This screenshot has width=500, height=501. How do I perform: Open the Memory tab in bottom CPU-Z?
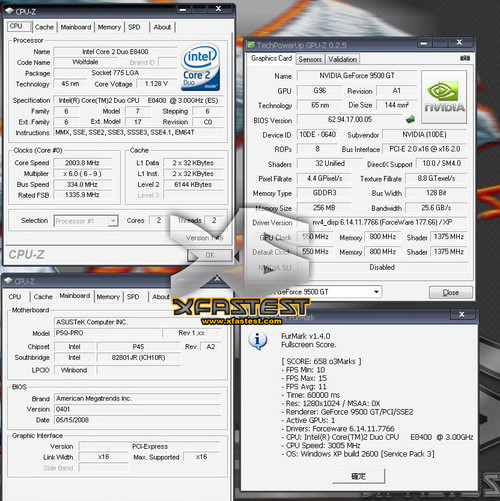[x=108, y=297]
